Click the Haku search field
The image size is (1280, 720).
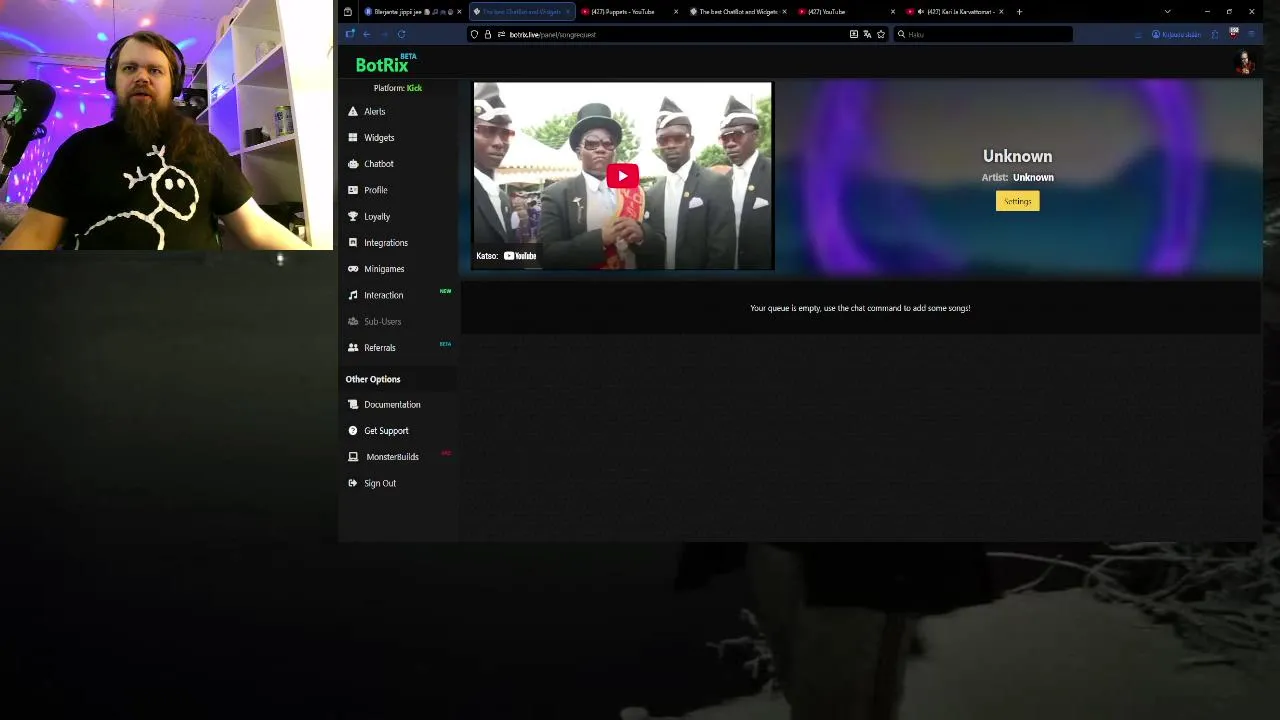point(984,34)
